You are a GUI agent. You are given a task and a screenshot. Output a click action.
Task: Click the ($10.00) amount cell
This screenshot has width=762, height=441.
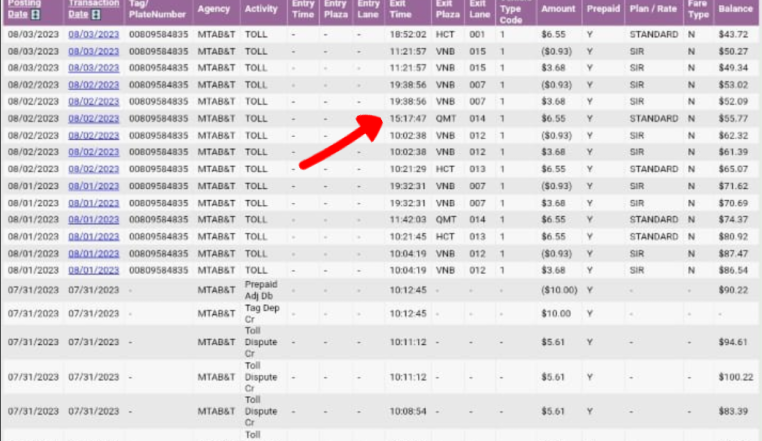pyautogui.click(x=559, y=290)
